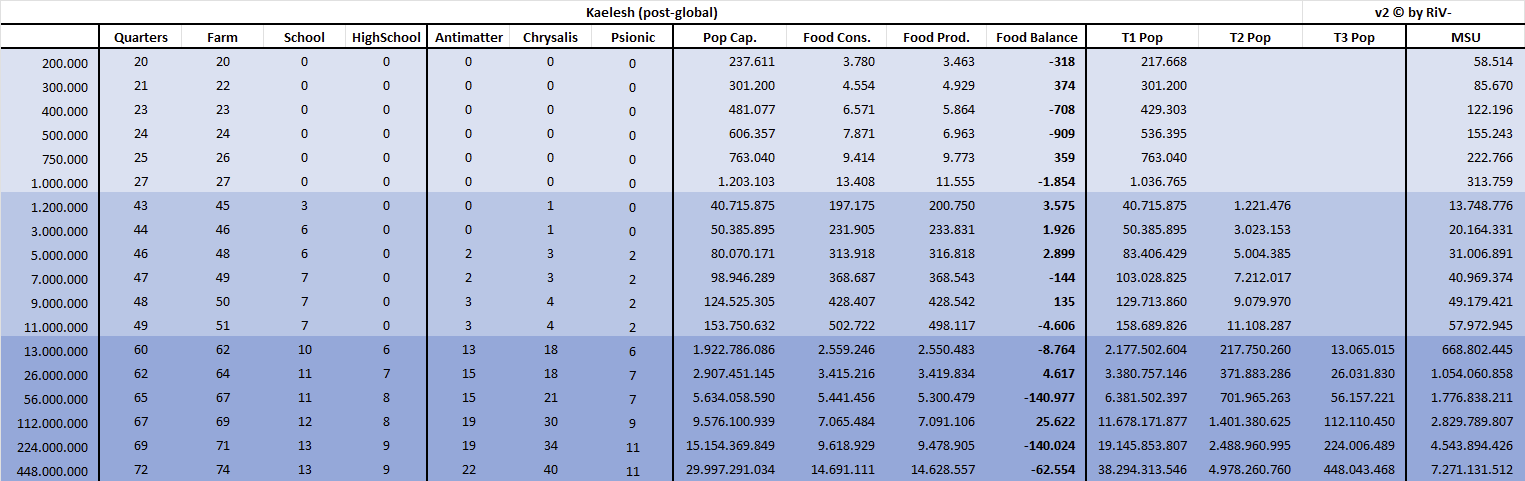This screenshot has width=1525, height=481.
Task: Click the 7.271.131.512 MSU value
Action: point(1464,471)
